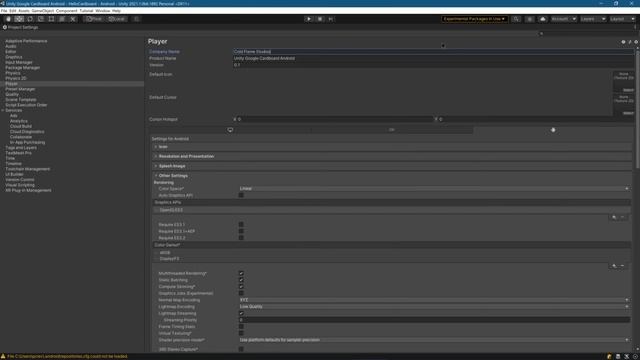Click the Product Name input field

(x=434, y=58)
